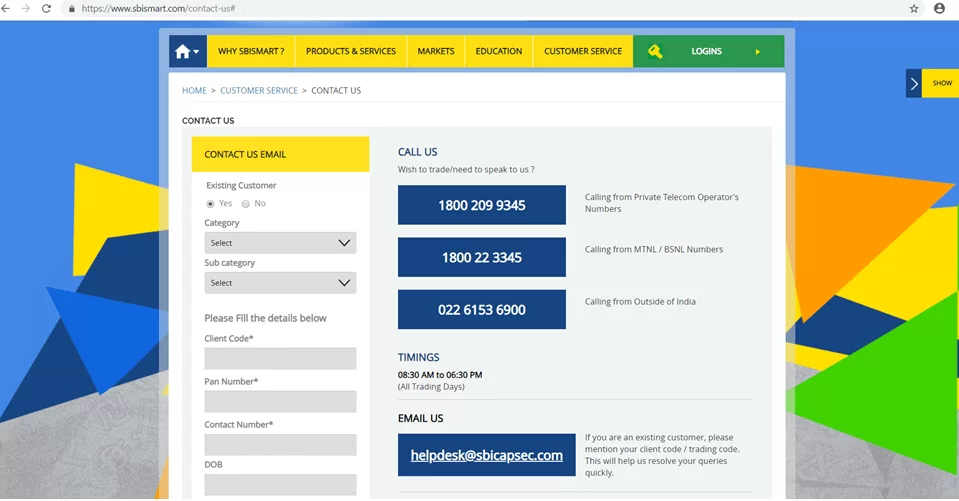Click the browser back arrow
The image size is (959, 501).
6,9
